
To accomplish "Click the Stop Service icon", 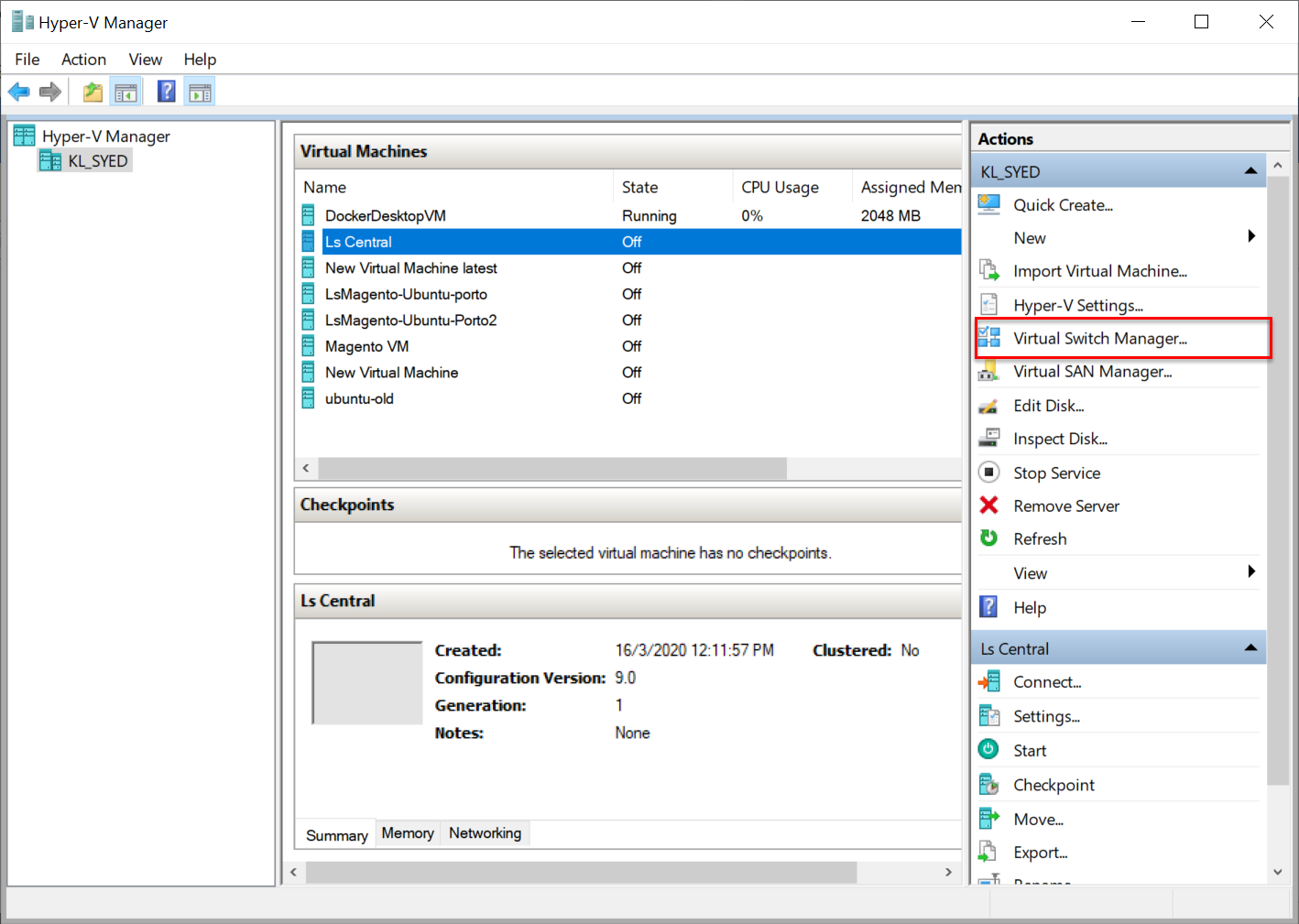I will [989, 473].
